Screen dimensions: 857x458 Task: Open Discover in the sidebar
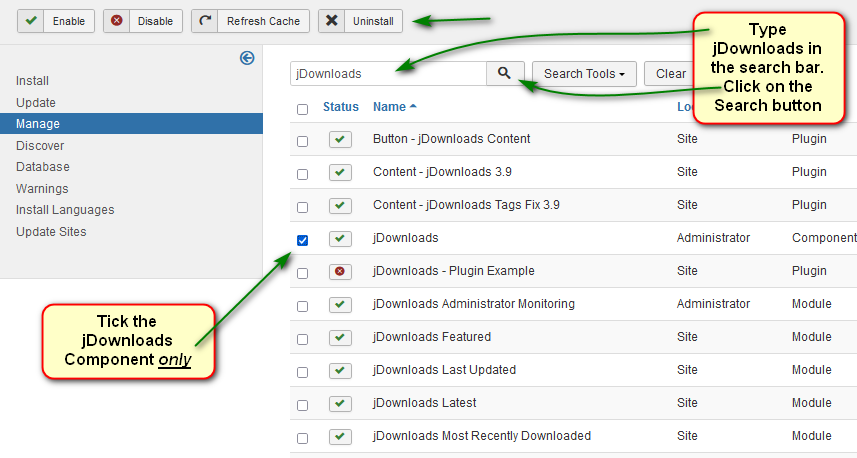[40, 146]
